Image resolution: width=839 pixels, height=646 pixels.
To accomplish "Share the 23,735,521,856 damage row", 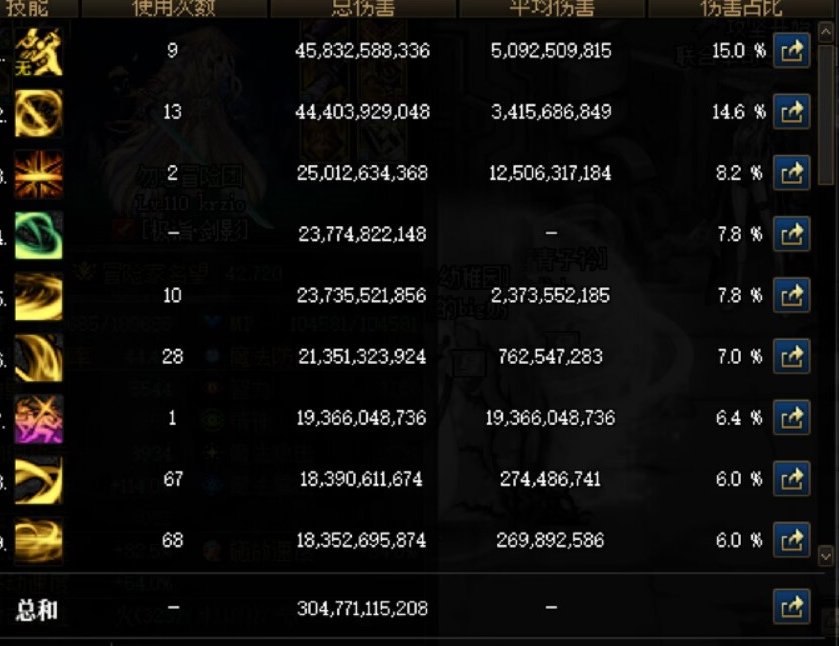I will click(x=791, y=295).
